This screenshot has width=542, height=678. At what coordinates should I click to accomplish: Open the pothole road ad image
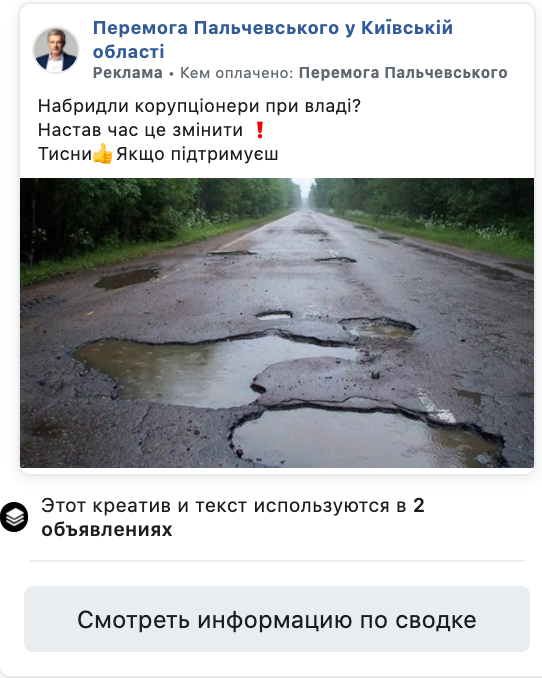pyautogui.click(x=277, y=323)
